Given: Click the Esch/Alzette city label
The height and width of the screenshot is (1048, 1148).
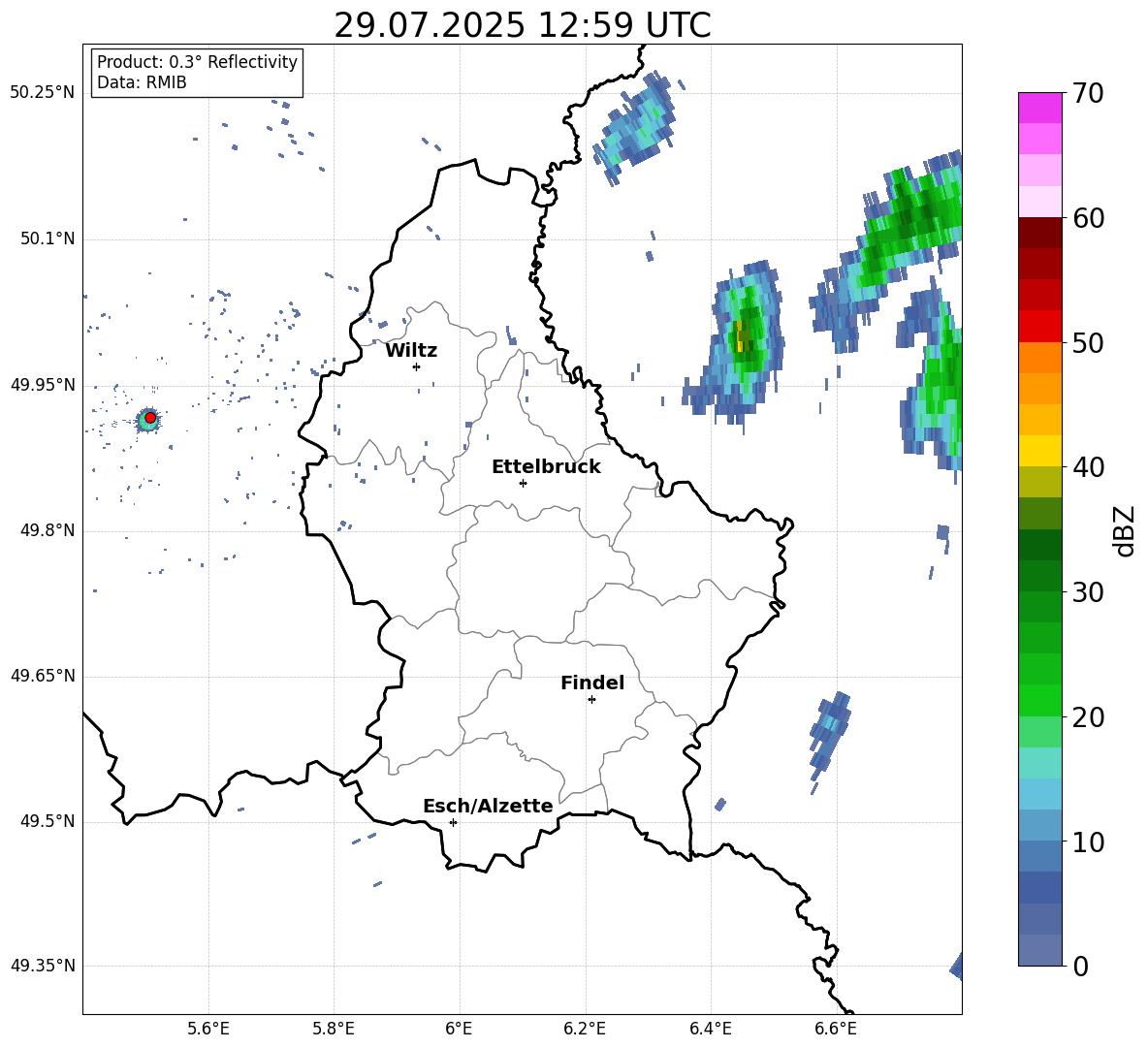Looking at the screenshot, I should point(488,806).
